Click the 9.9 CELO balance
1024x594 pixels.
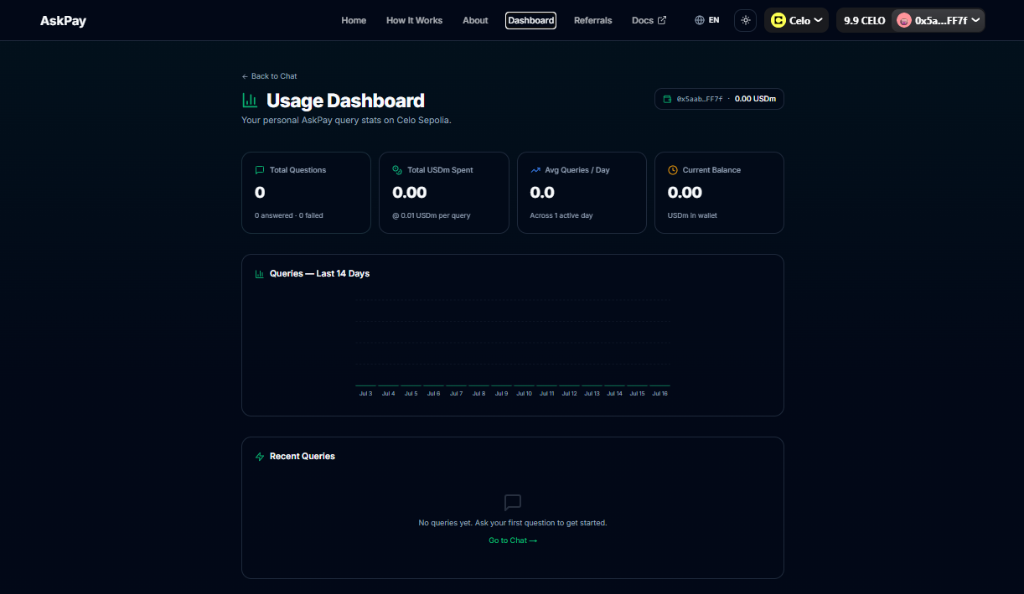pyautogui.click(x=864, y=20)
